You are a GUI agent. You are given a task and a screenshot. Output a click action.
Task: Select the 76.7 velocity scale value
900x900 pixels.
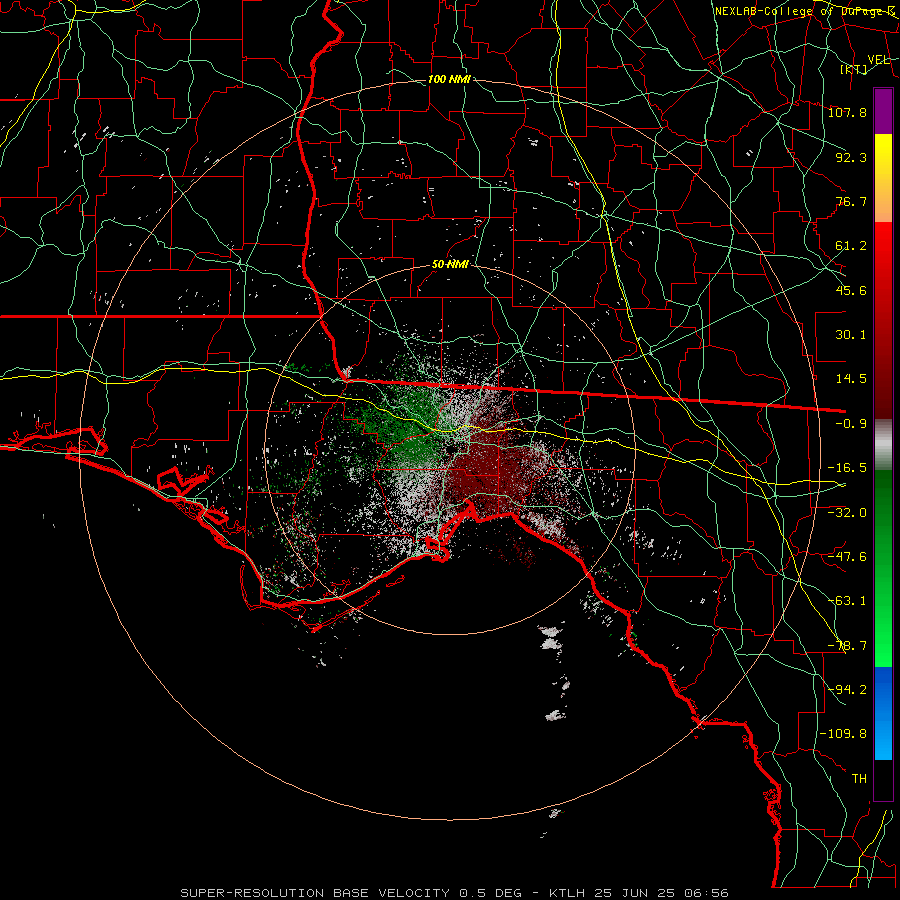[x=851, y=201]
